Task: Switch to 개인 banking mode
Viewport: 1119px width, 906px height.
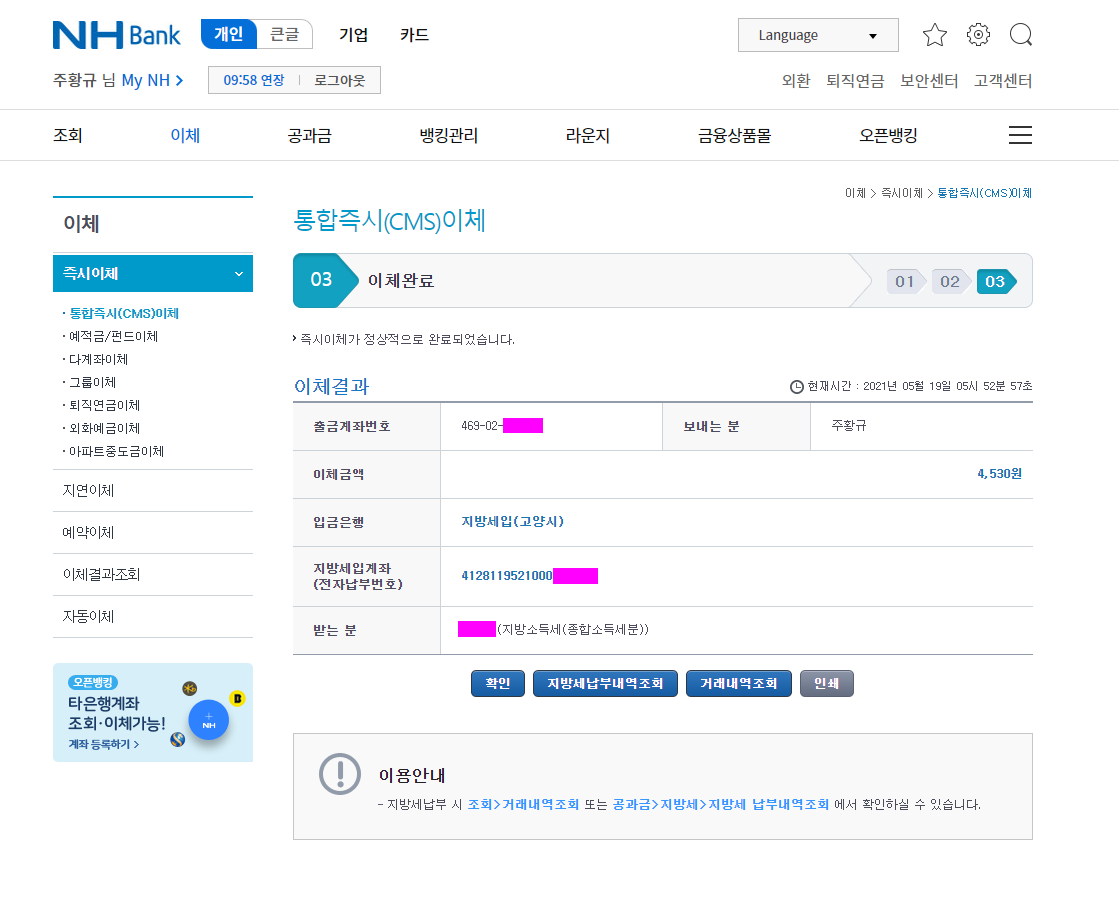Action: [229, 35]
